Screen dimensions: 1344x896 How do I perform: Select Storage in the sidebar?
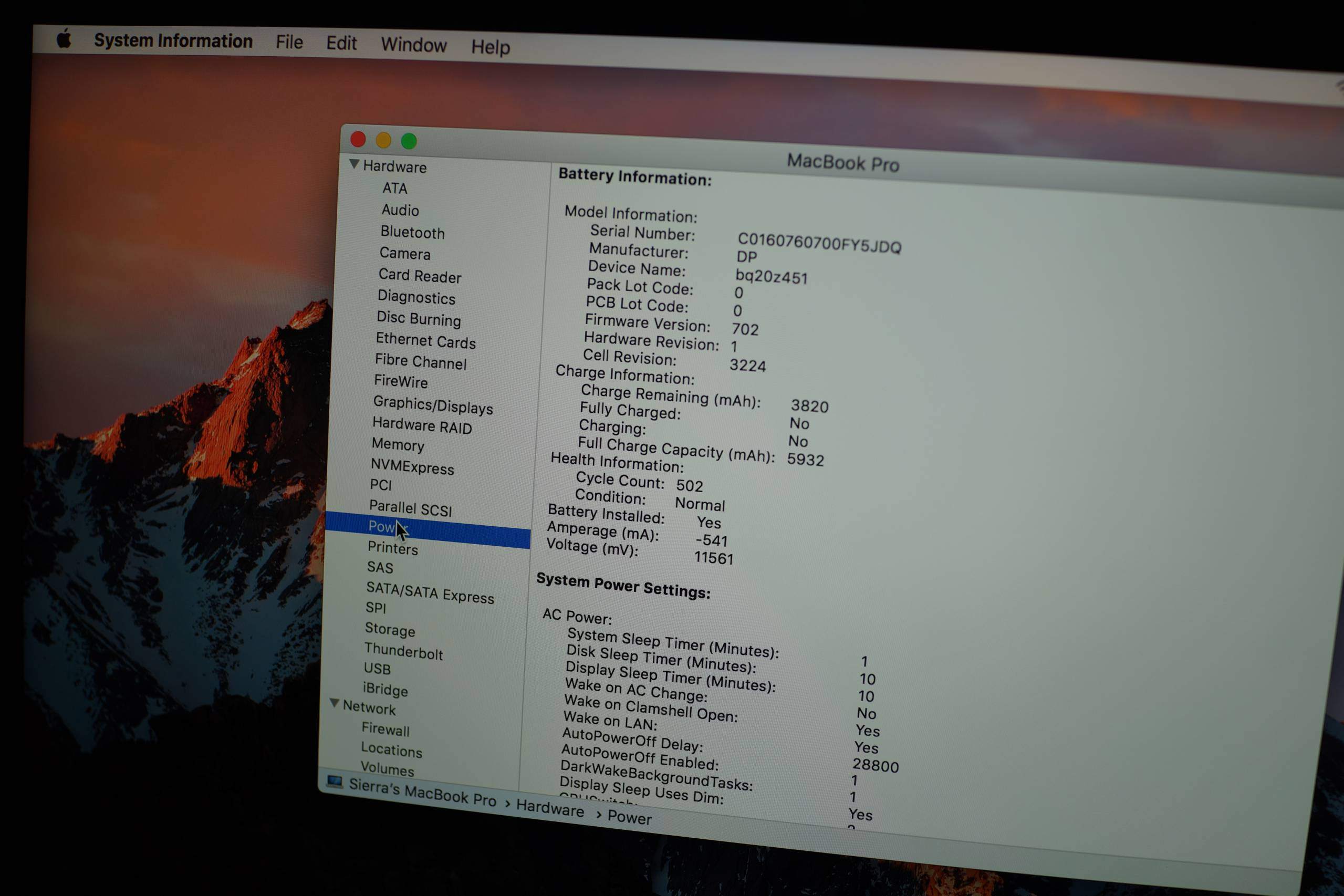(x=390, y=629)
